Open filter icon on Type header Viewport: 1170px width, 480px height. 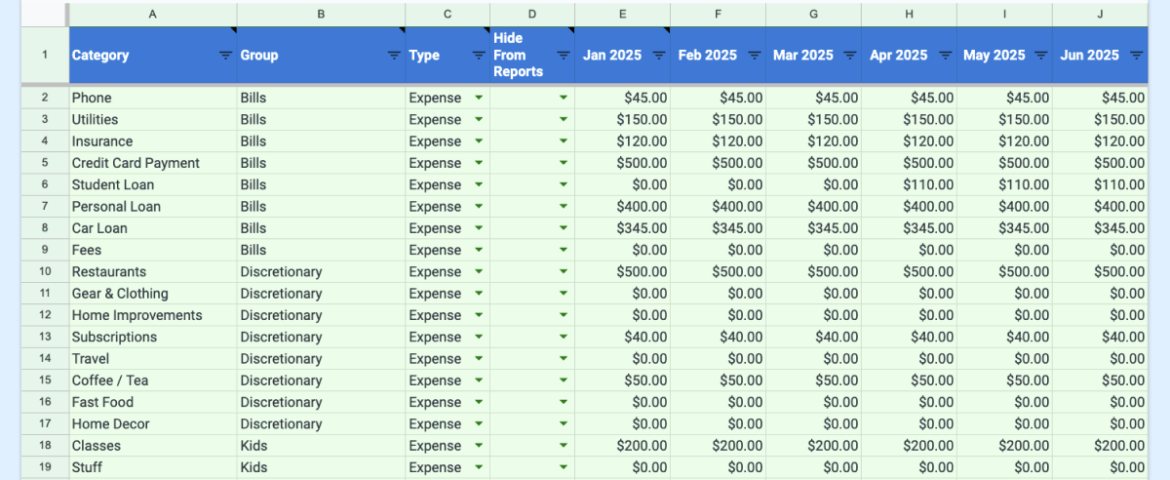479,55
